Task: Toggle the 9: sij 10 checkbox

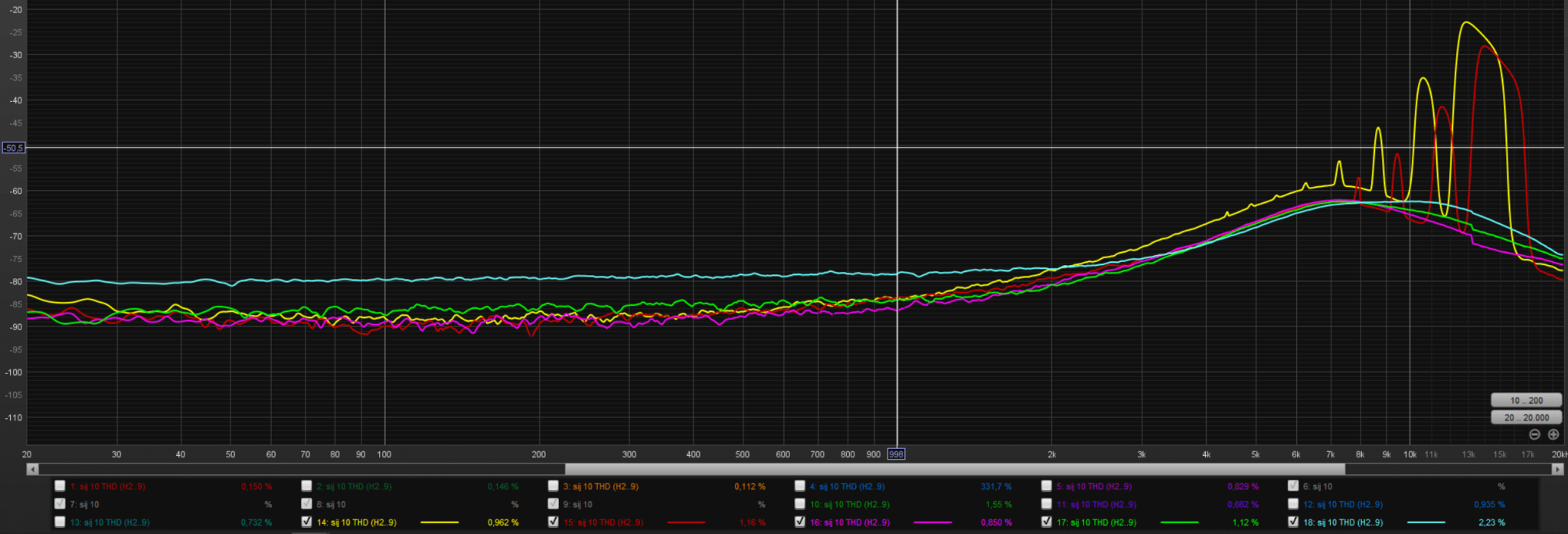Action: [553, 504]
